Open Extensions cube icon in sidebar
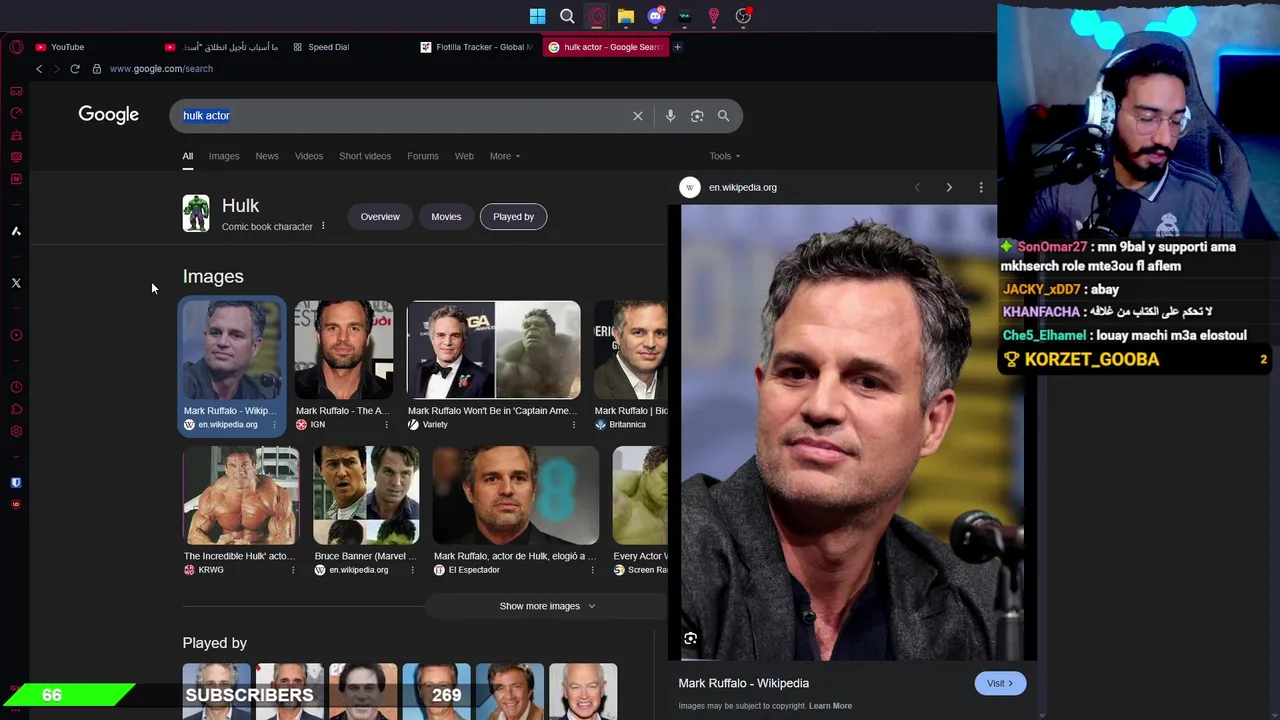Viewport: 1280px width, 720px height. (x=16, y=409)
